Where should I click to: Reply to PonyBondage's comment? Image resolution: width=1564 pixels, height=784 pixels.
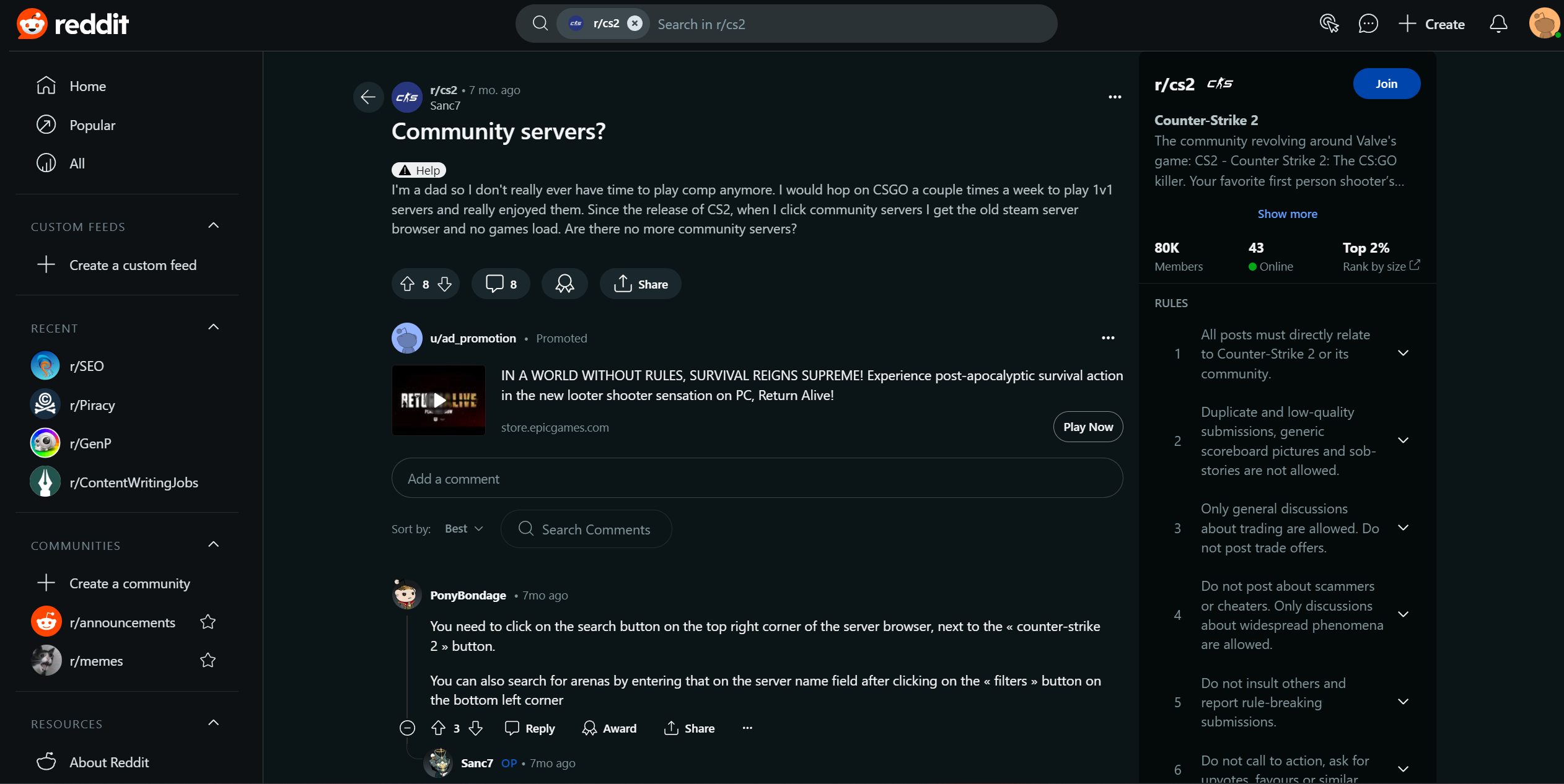point(530,728)
